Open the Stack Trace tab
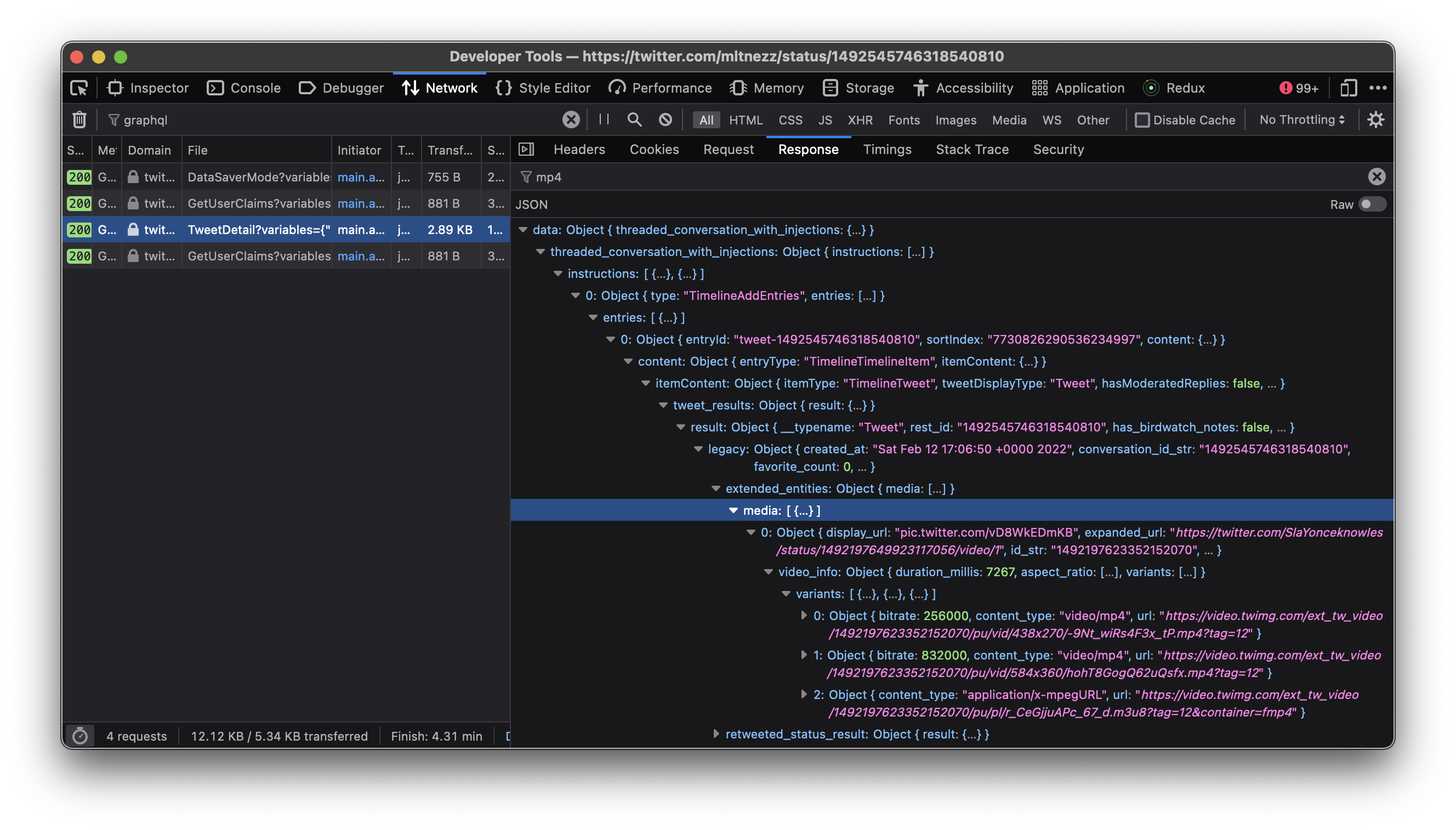The width and height of the screenshot is (1456, 830). point(971,149)
